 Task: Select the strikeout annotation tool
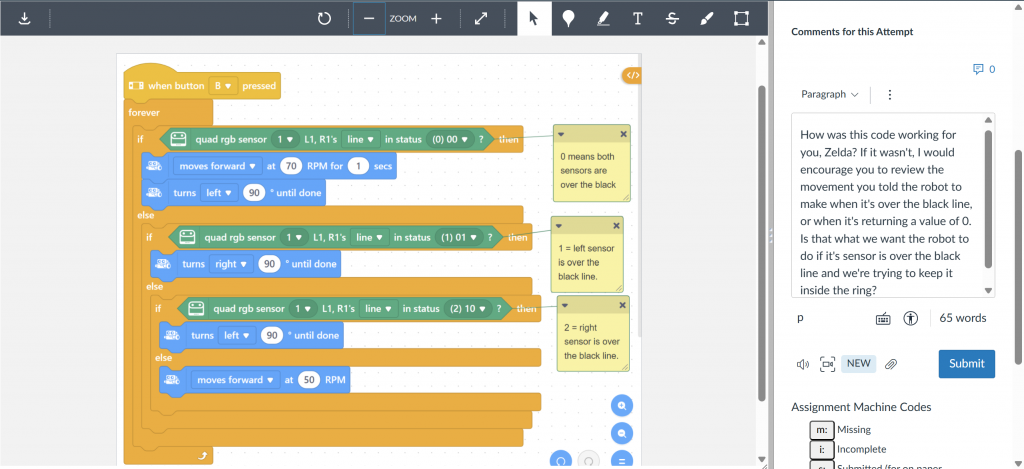(672, 19)
